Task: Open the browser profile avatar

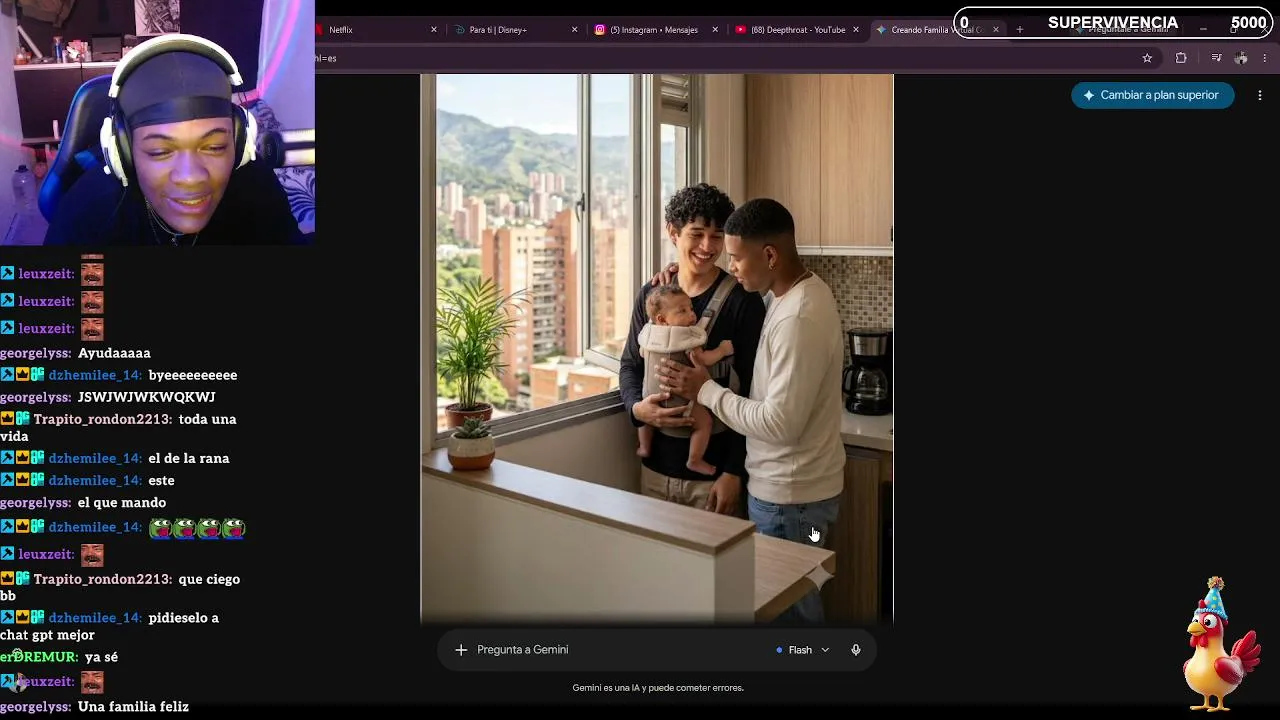Action: (x=1241, y=58)
